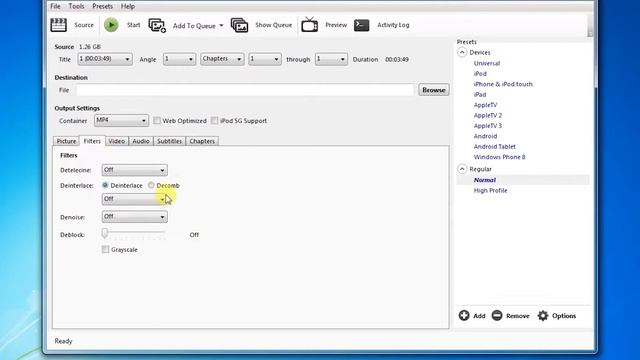Select the AppleTV 2 preset
Image resolution: width=640 pixels, height=360 pixels.
tap(488, 116)
